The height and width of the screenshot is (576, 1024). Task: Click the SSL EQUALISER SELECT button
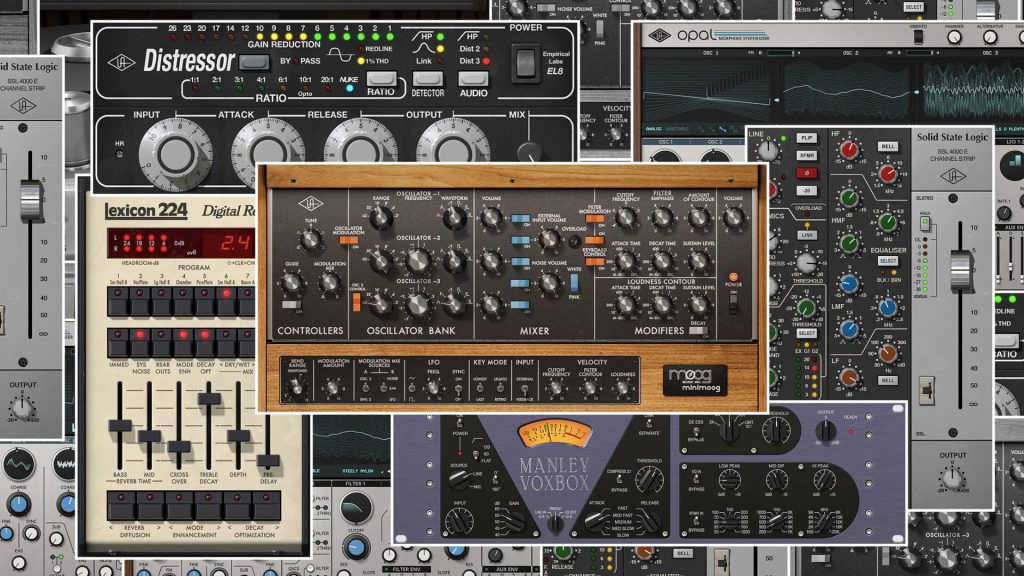coord(888,261)
